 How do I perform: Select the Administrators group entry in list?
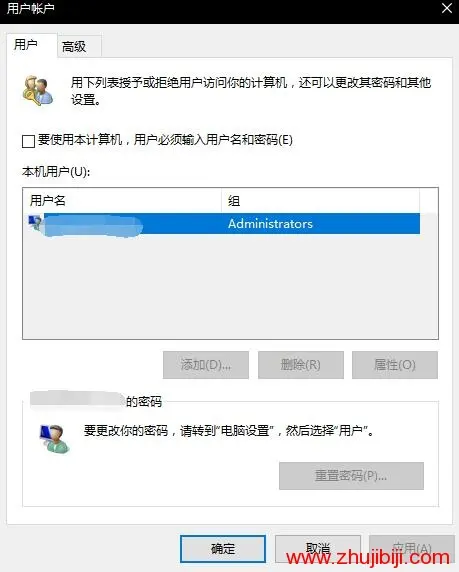270,224
